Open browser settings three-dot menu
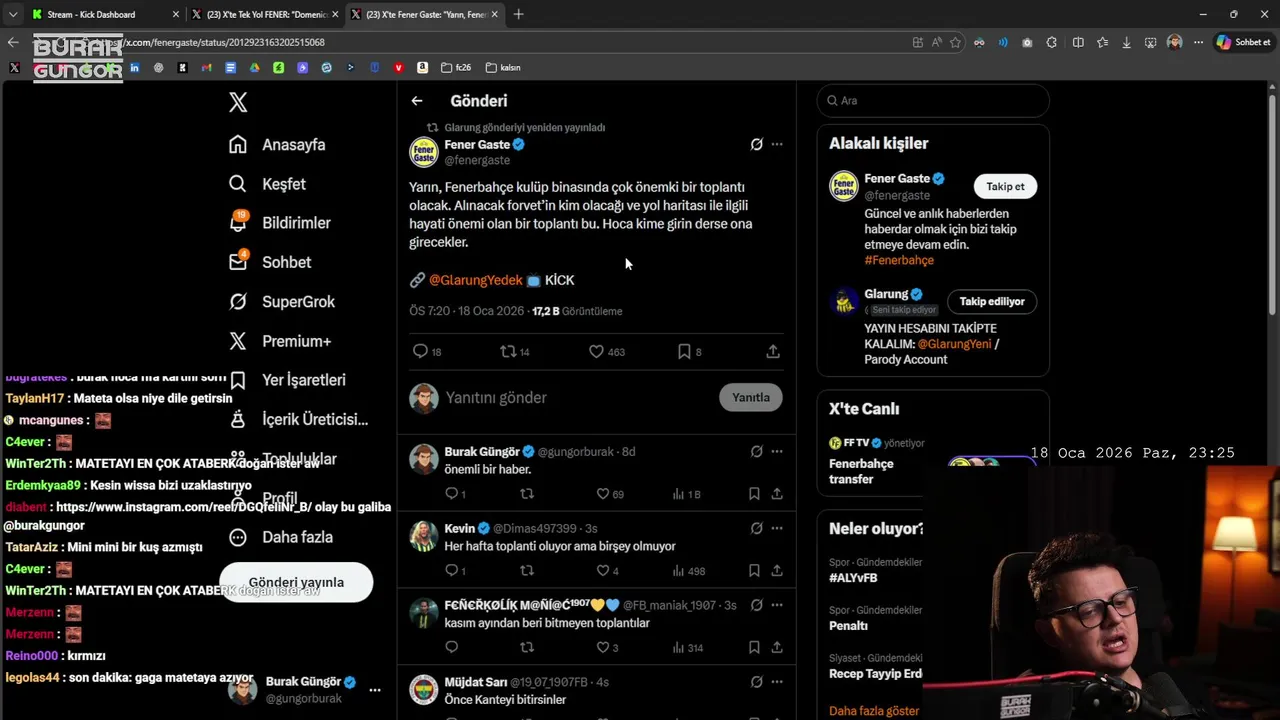This screenshot has height=720, width=1280. 1198,42
